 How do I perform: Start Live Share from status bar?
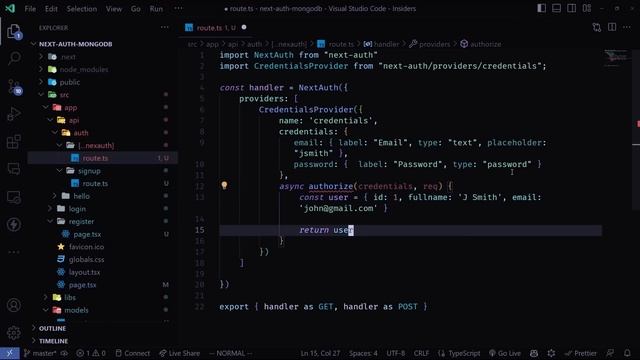click(x=180, y=353)
